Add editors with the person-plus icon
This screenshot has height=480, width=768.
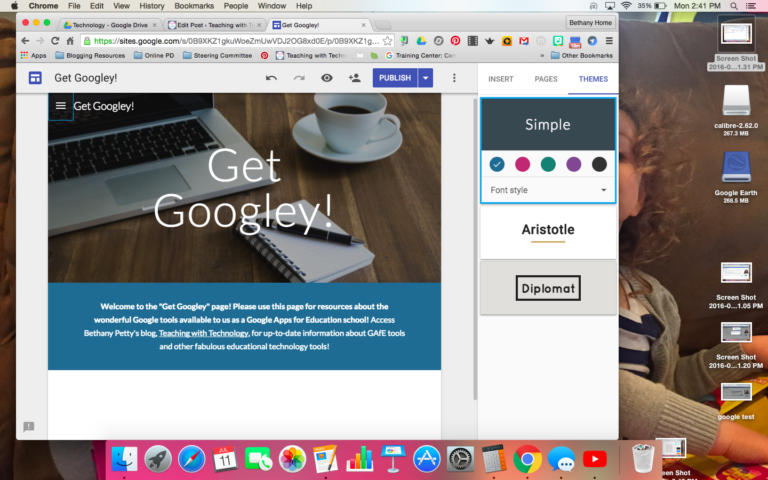354,78
